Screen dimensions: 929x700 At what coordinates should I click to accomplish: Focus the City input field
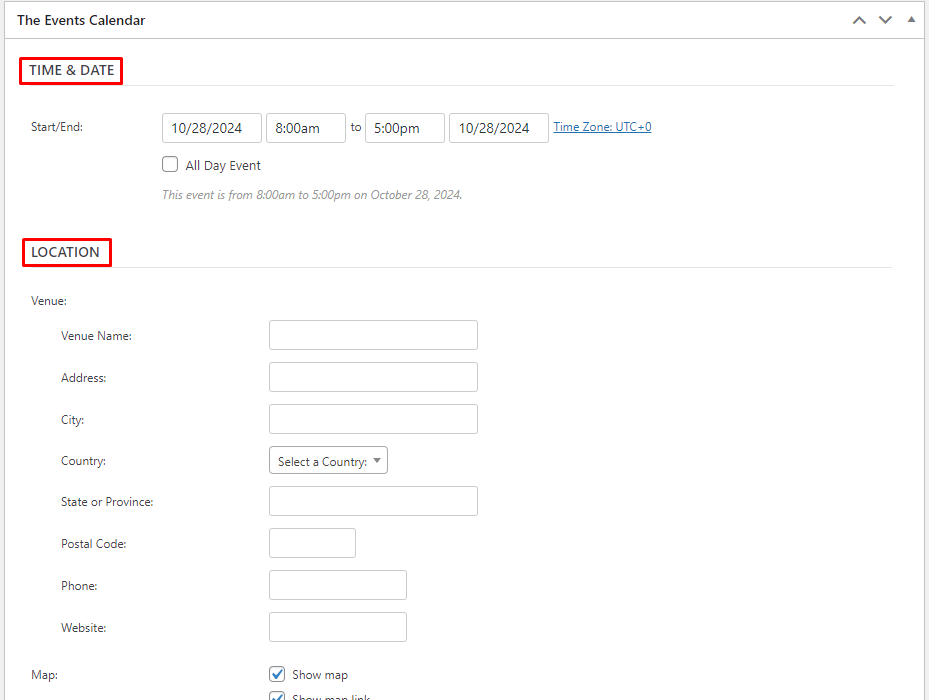tap(373, 419)
